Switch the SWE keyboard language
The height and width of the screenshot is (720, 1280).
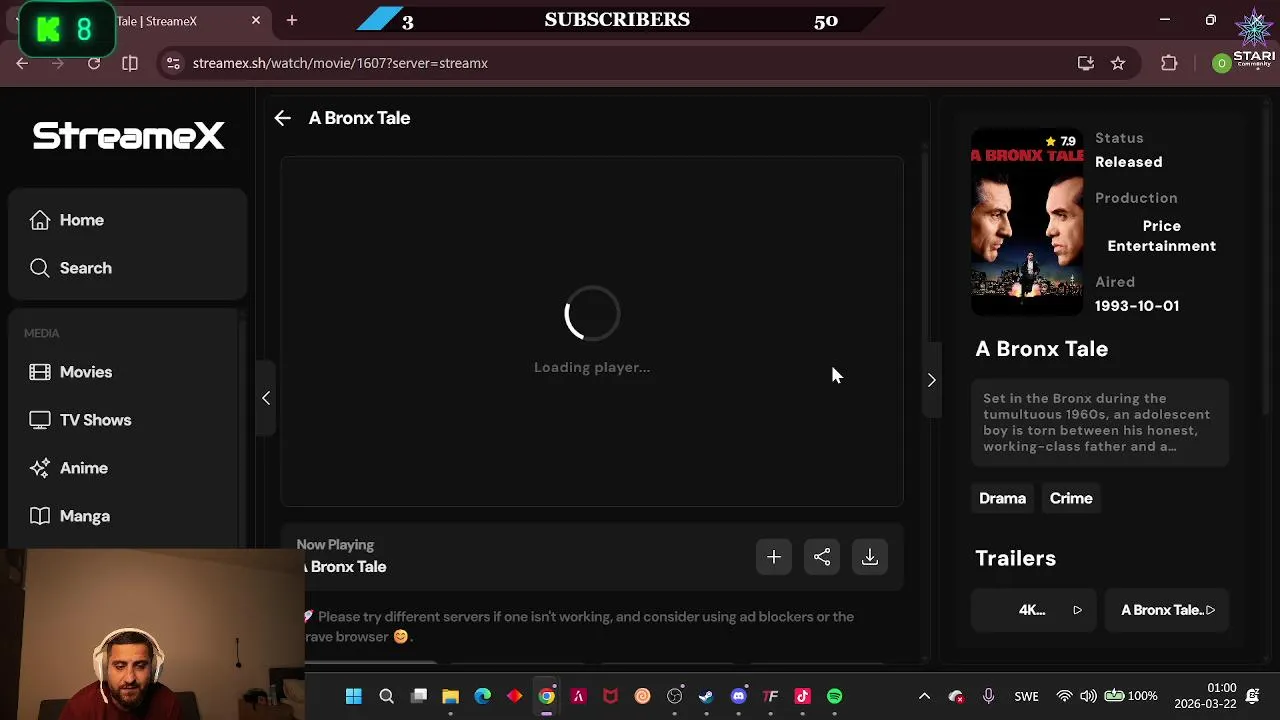[x=1026, y=696]
